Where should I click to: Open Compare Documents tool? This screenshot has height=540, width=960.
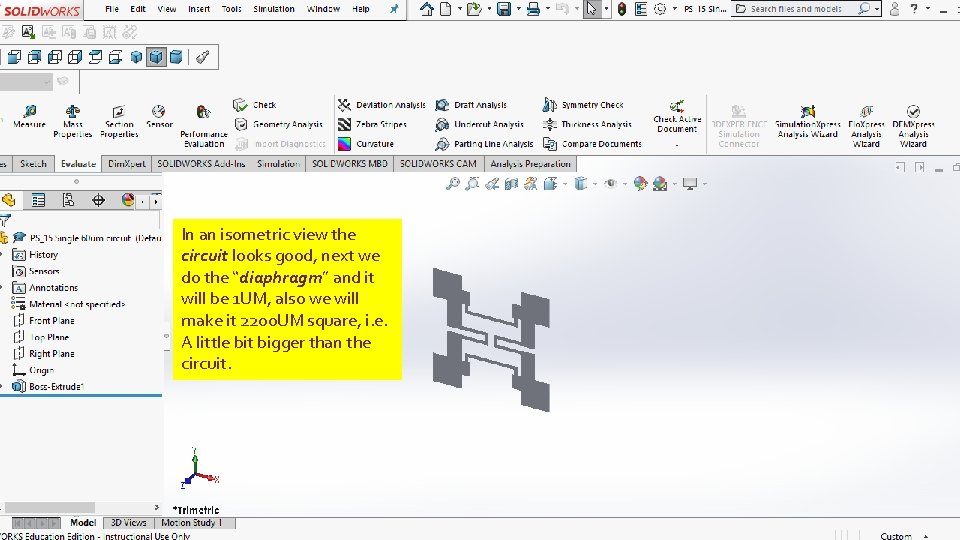592,144
